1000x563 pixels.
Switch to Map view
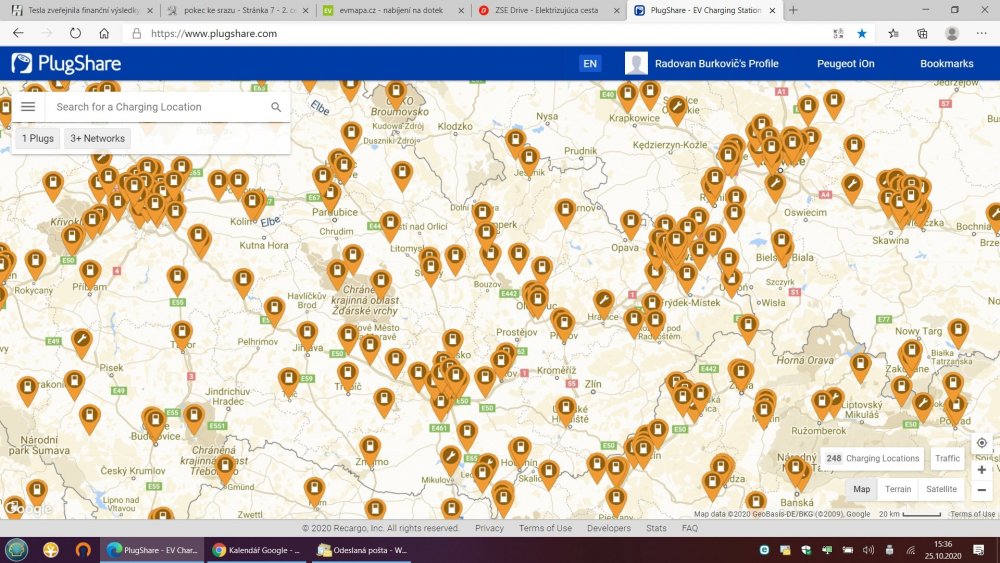tap(862, 489)
